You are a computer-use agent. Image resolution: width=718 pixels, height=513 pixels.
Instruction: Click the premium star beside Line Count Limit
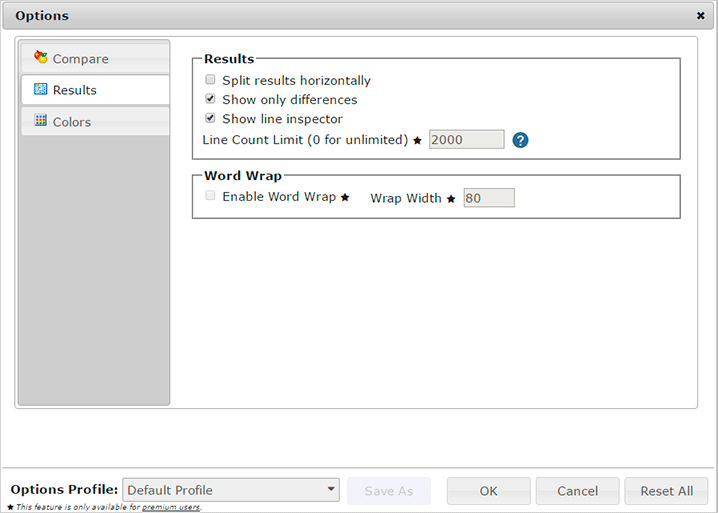(x=418, y=141)
